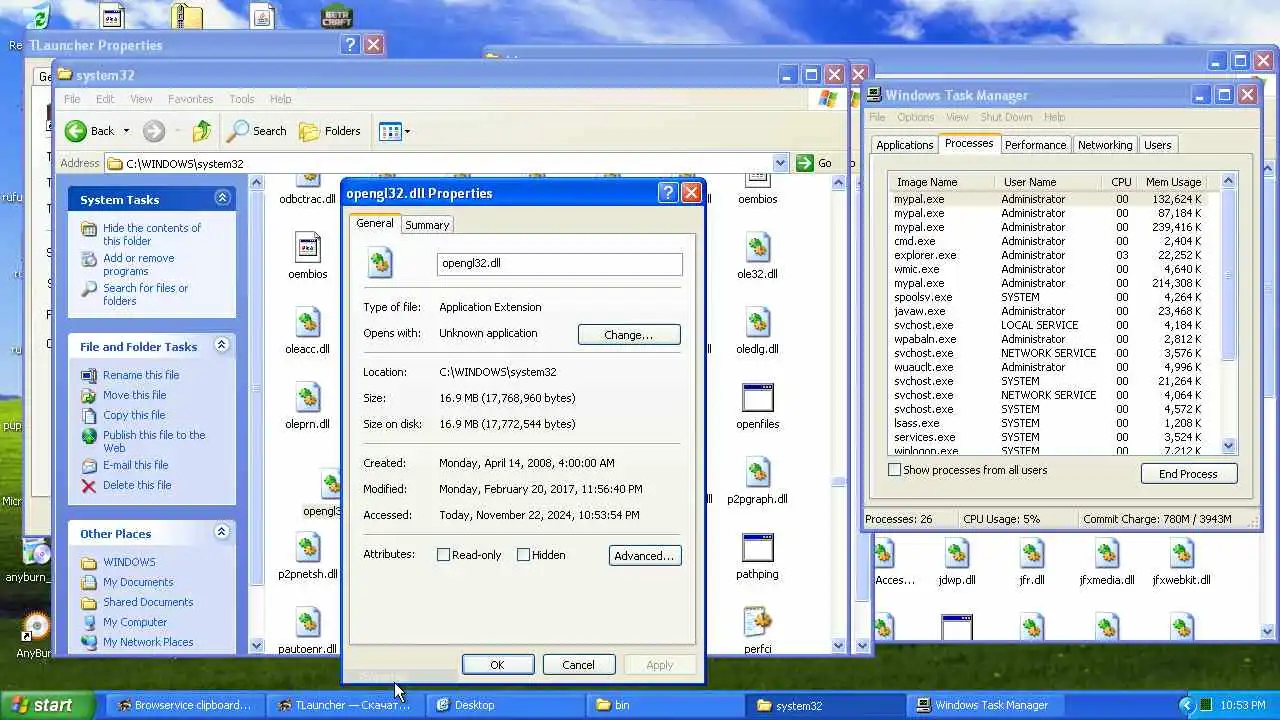Click Rename this file task link
This screenshot has height=720, width=1280.
[x=141, y=375]
